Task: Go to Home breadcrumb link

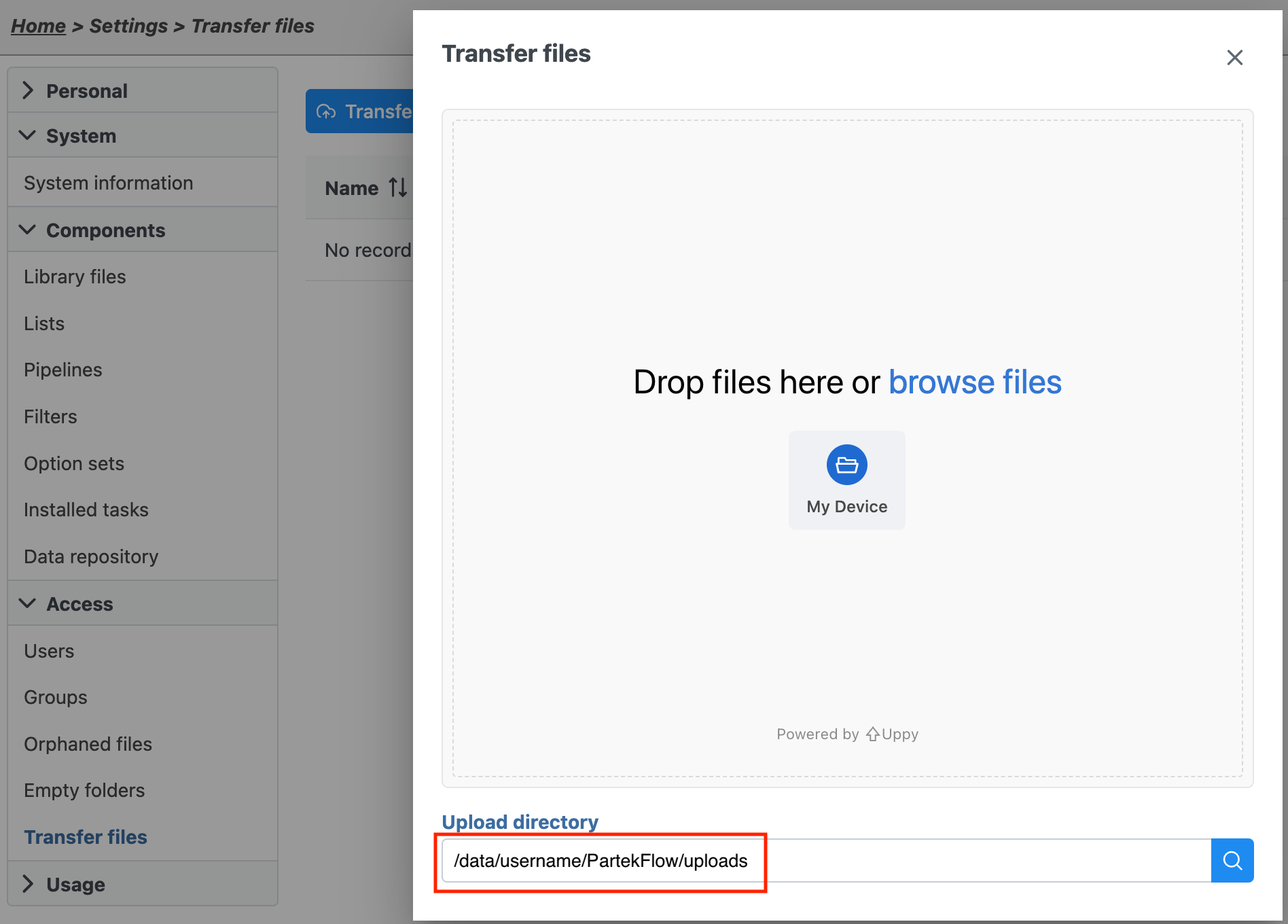Action: [x=38, y=26]
